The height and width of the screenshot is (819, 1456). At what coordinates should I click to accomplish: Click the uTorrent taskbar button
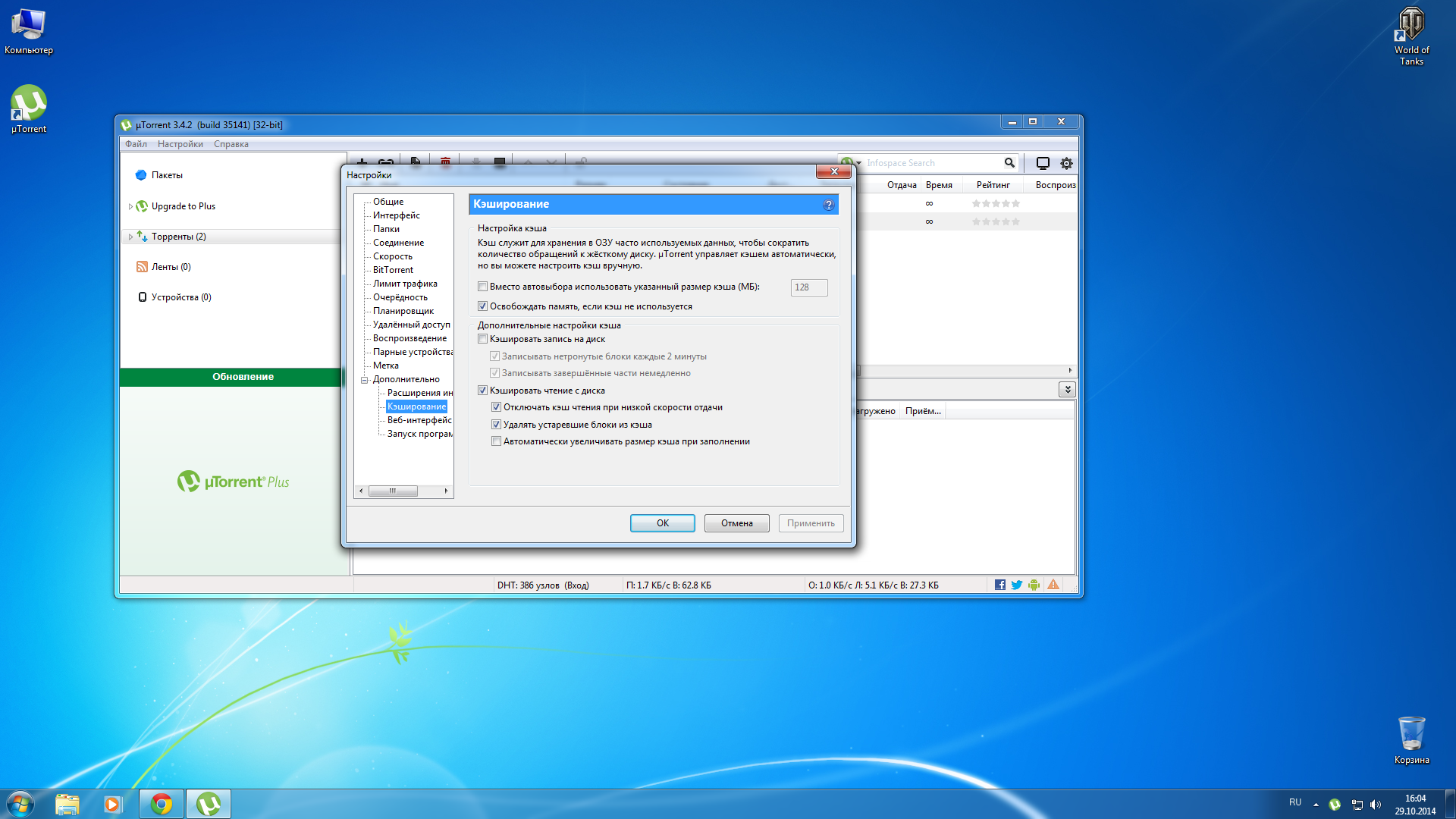click(x=209, y=804)
